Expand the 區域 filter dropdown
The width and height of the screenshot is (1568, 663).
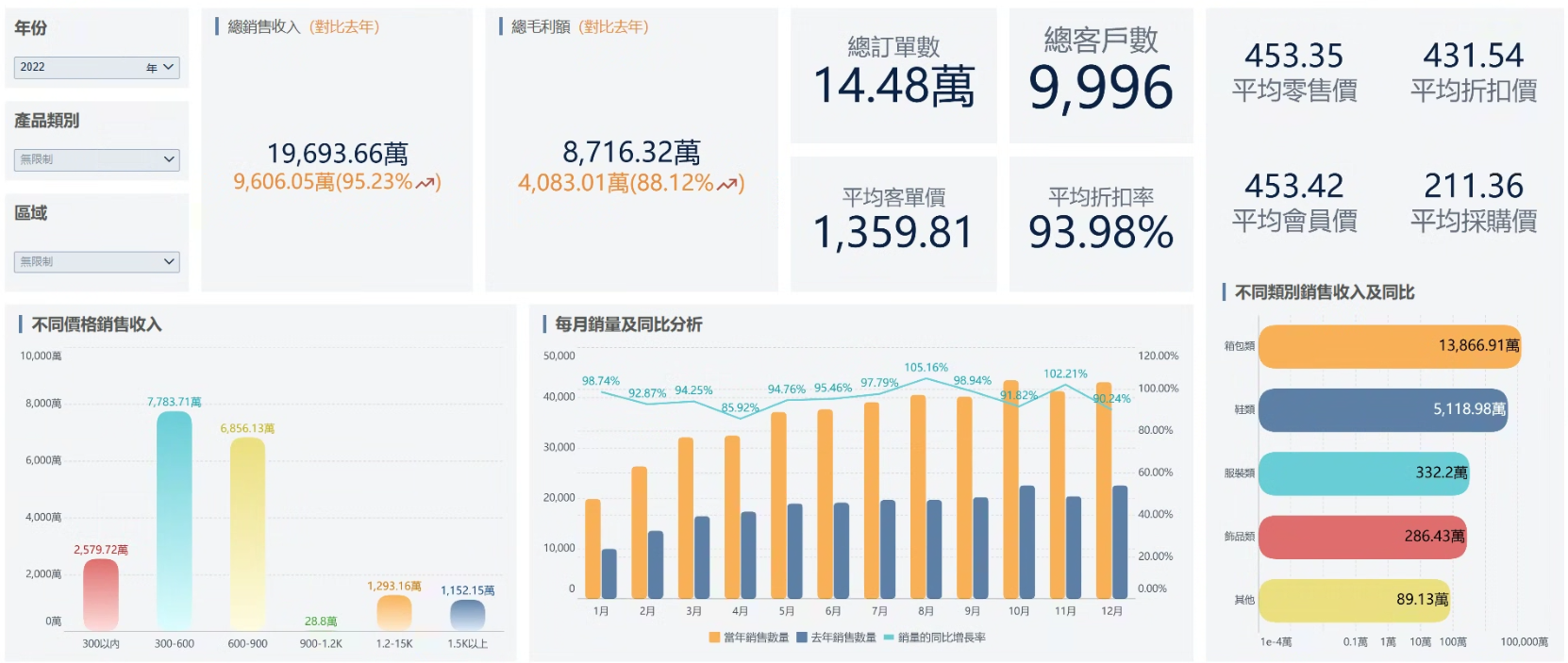[96, 261]
